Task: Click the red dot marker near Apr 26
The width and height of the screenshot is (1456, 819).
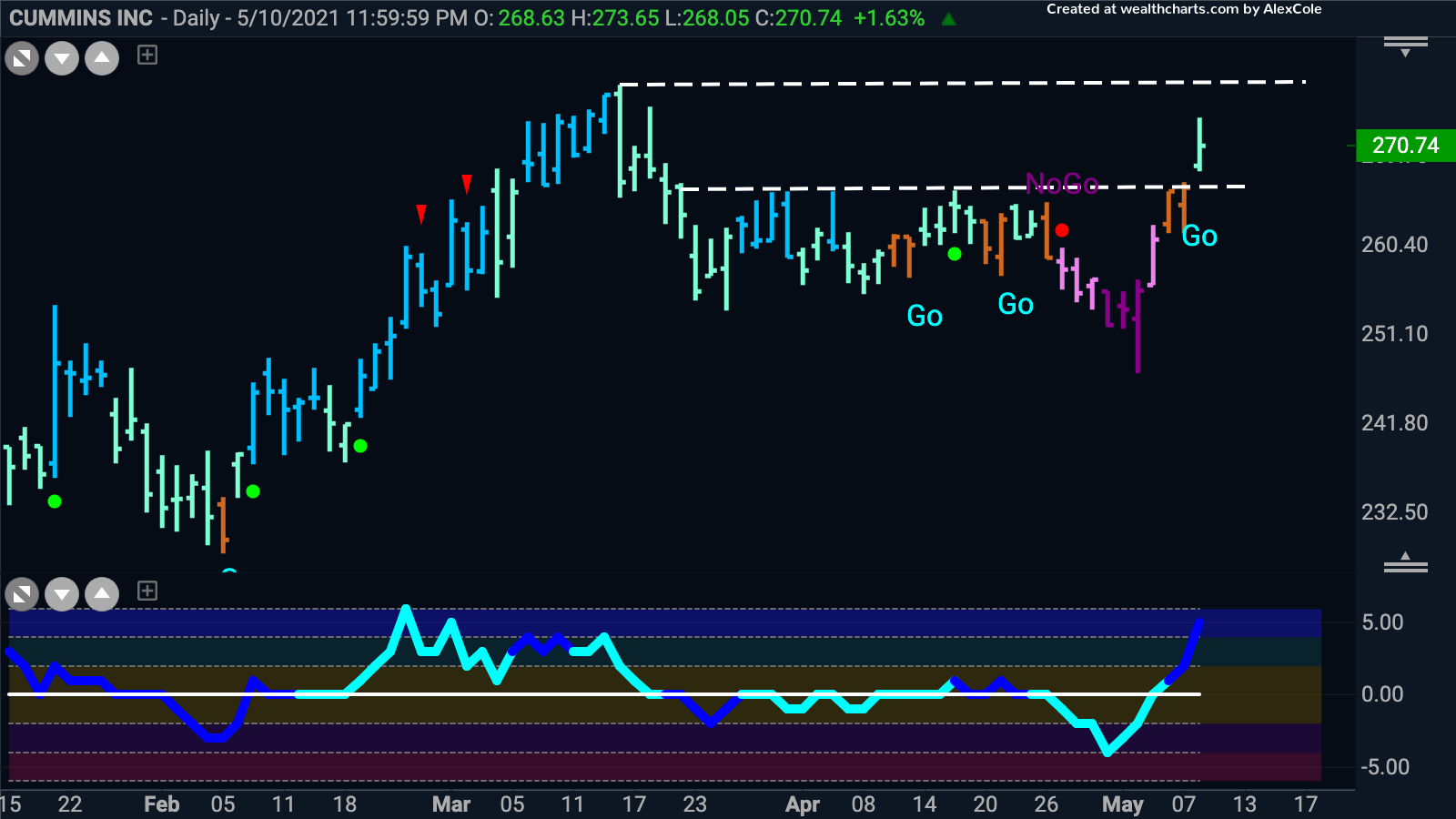Action: coord(1062,230)
